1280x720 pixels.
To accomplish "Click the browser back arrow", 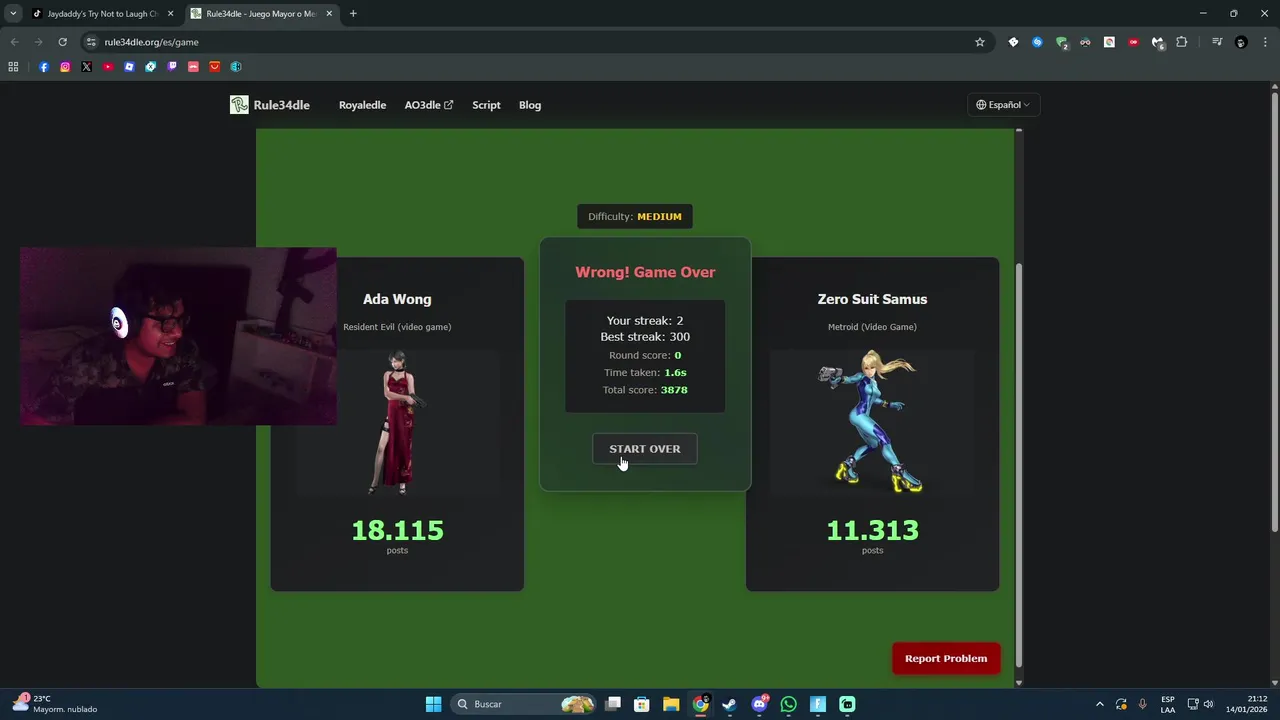I will (x=14, y=42).
